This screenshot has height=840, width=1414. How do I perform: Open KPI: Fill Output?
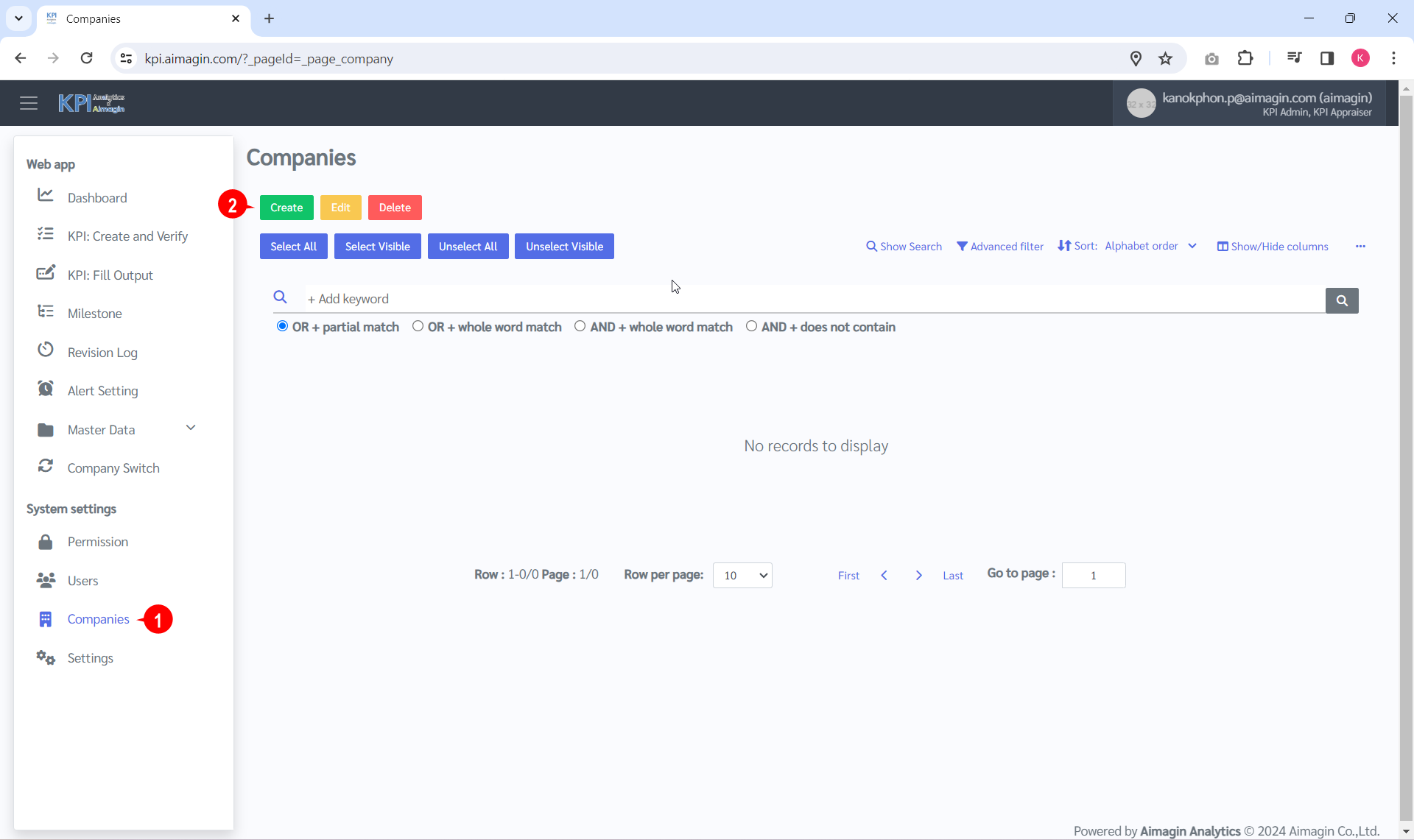tap(110, 275)
